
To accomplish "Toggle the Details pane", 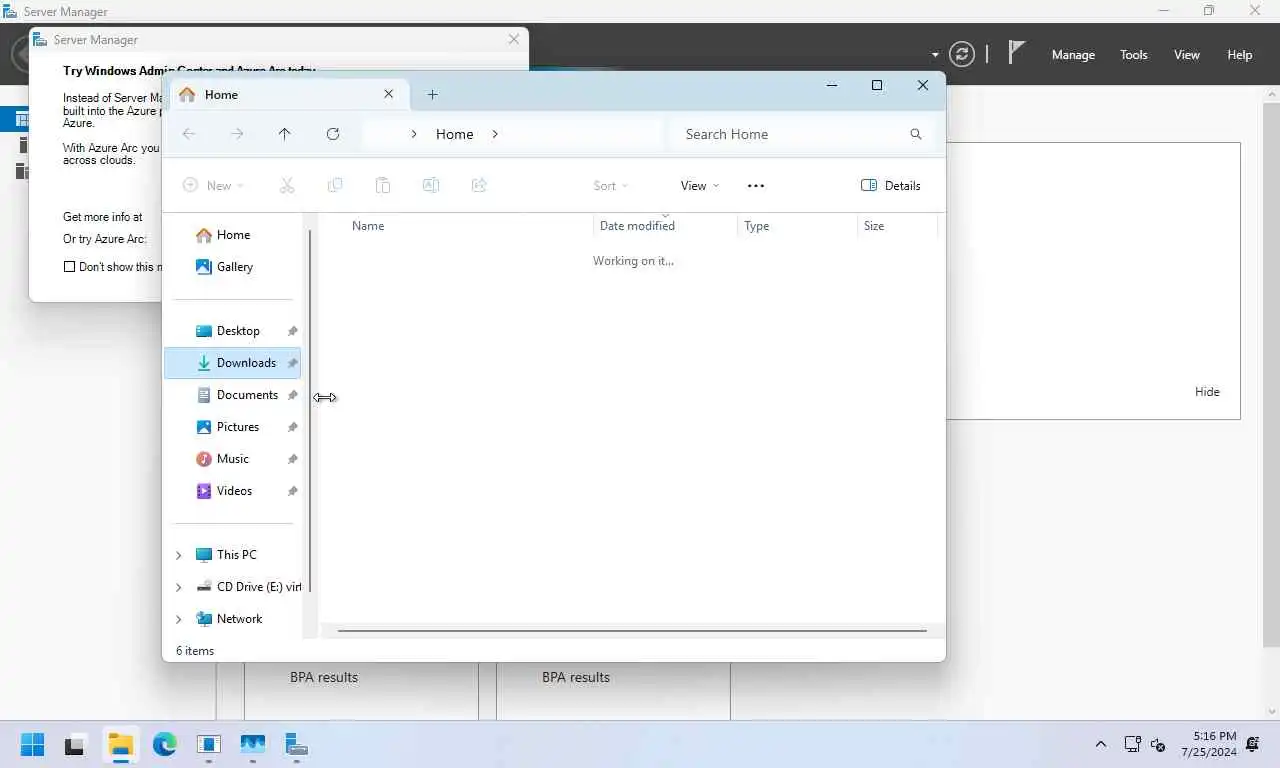I will 891,185.
